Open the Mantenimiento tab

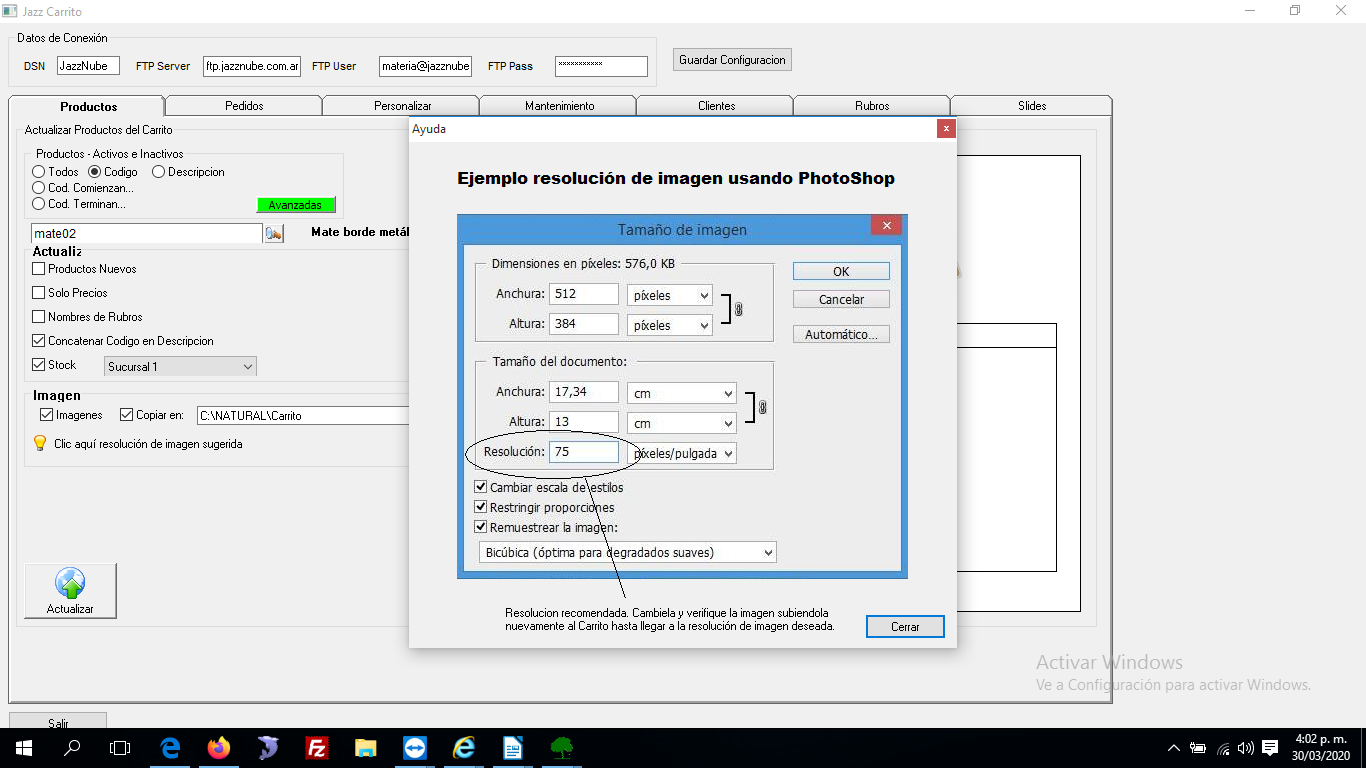[x=559, y=106]
